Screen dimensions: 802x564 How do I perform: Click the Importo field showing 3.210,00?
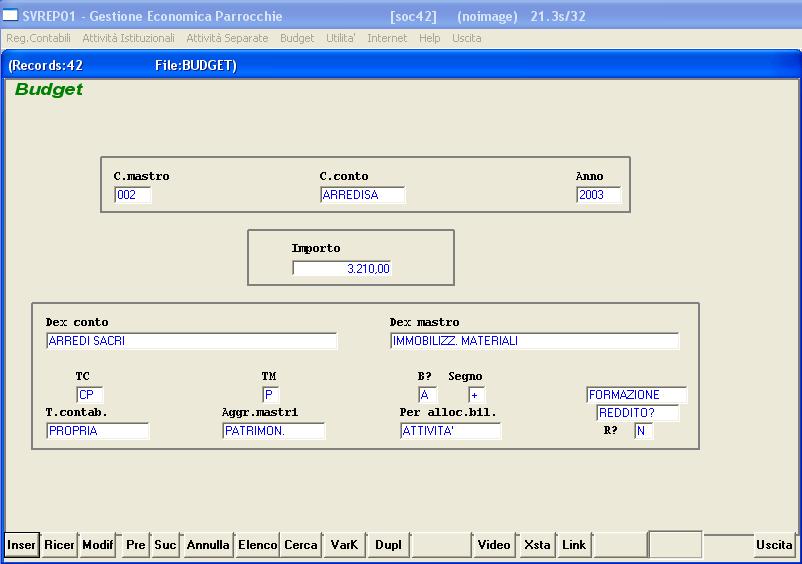pyautogui.click(x=342, y=268)
